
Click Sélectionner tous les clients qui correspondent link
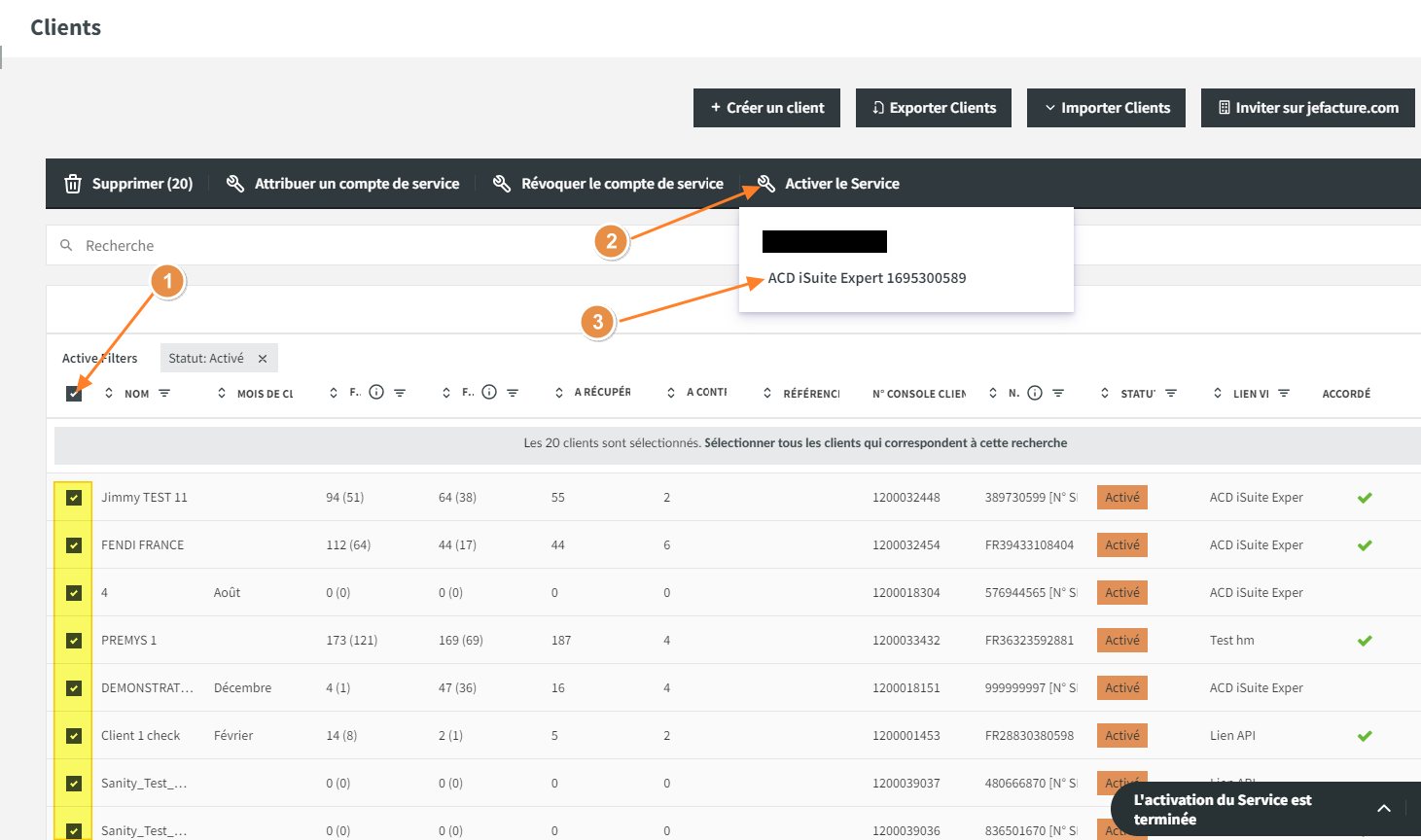pyautogui.click(x=885, y=443)
